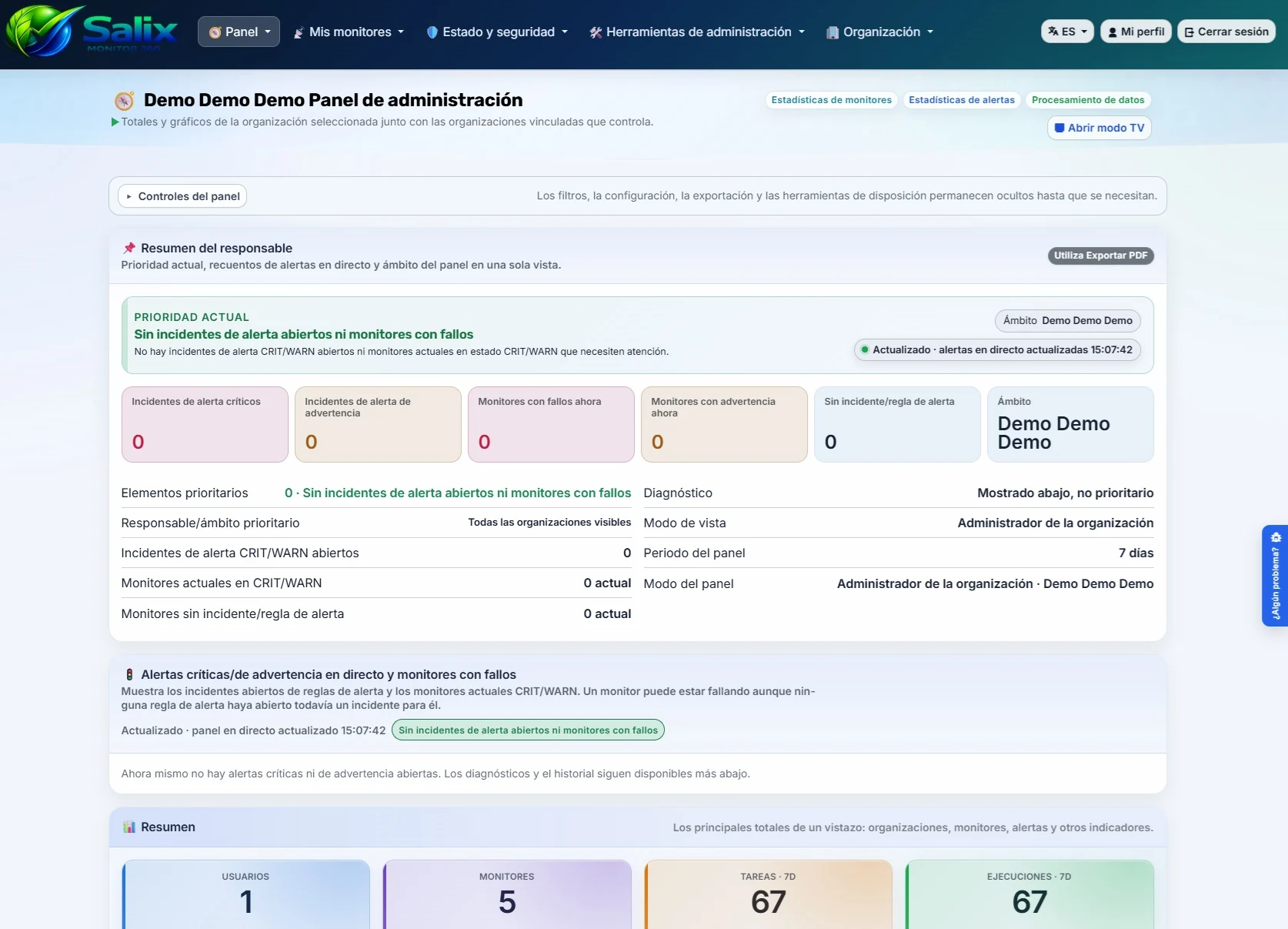Click the green status dot beside Actualizado
Viewport: 1288px width, 929px height.
coord(865,349)
